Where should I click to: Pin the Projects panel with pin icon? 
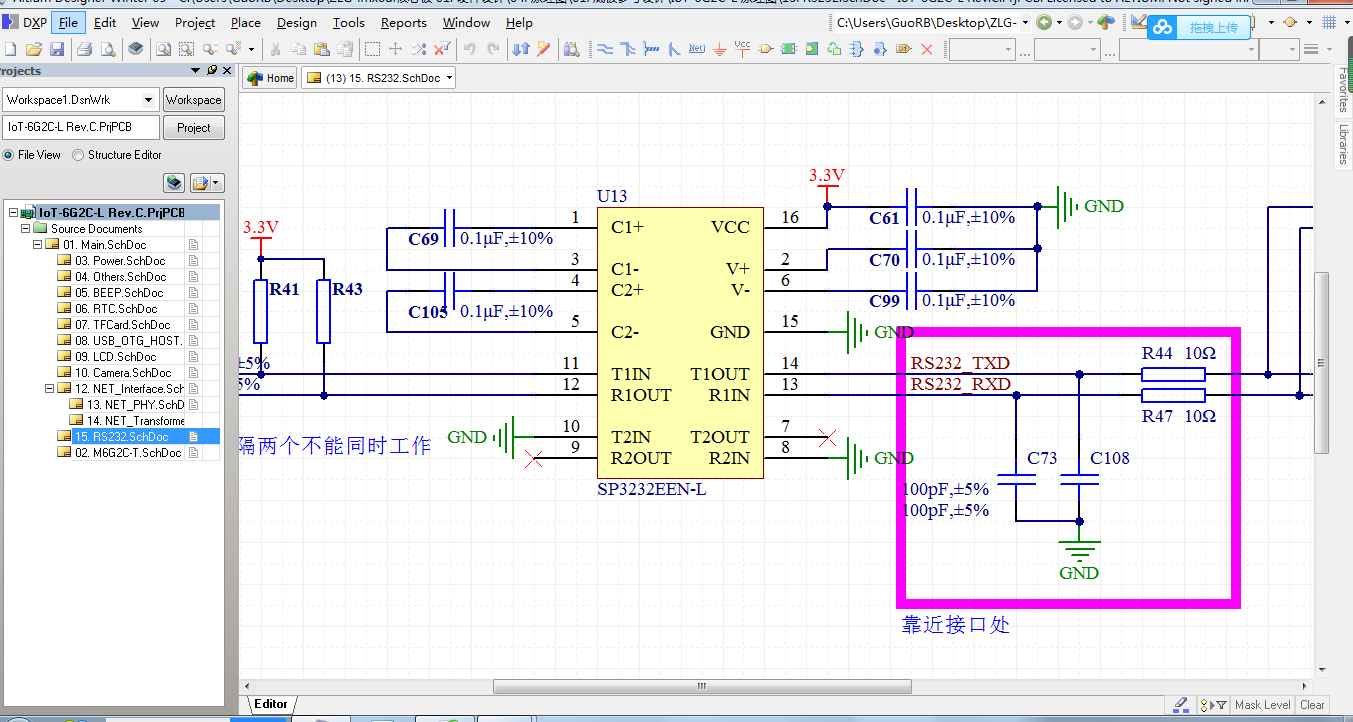212,71
